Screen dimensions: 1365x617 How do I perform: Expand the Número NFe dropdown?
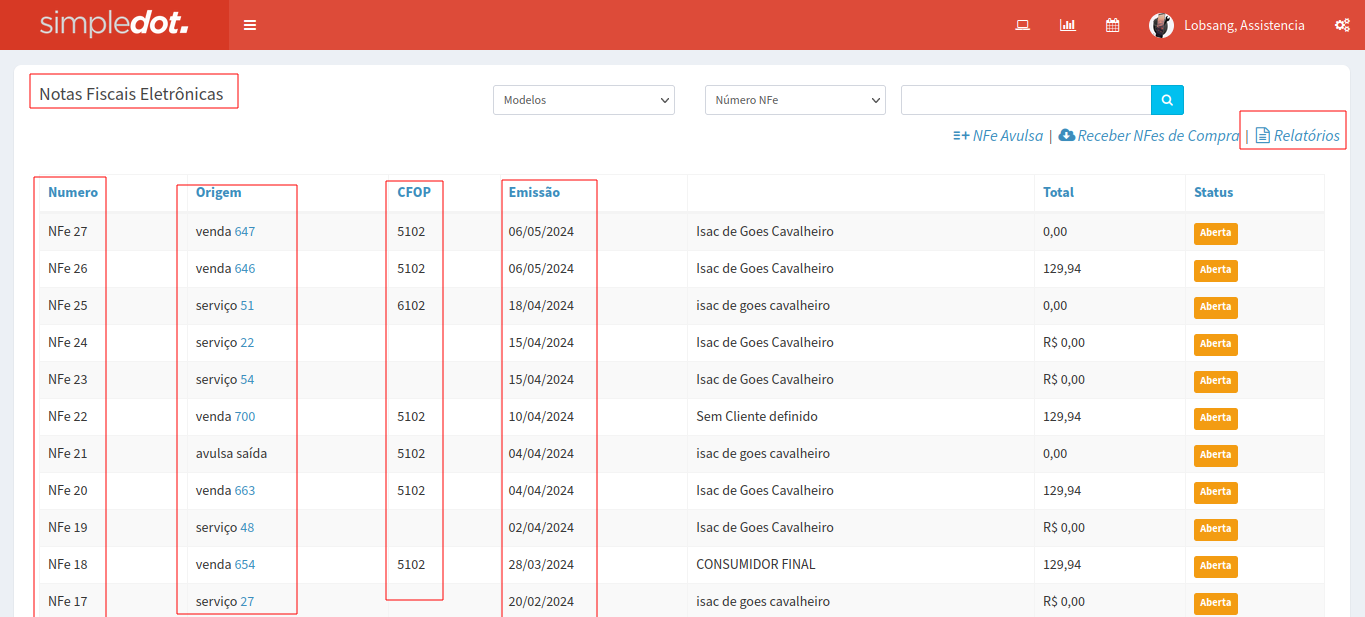coord(795,100)
